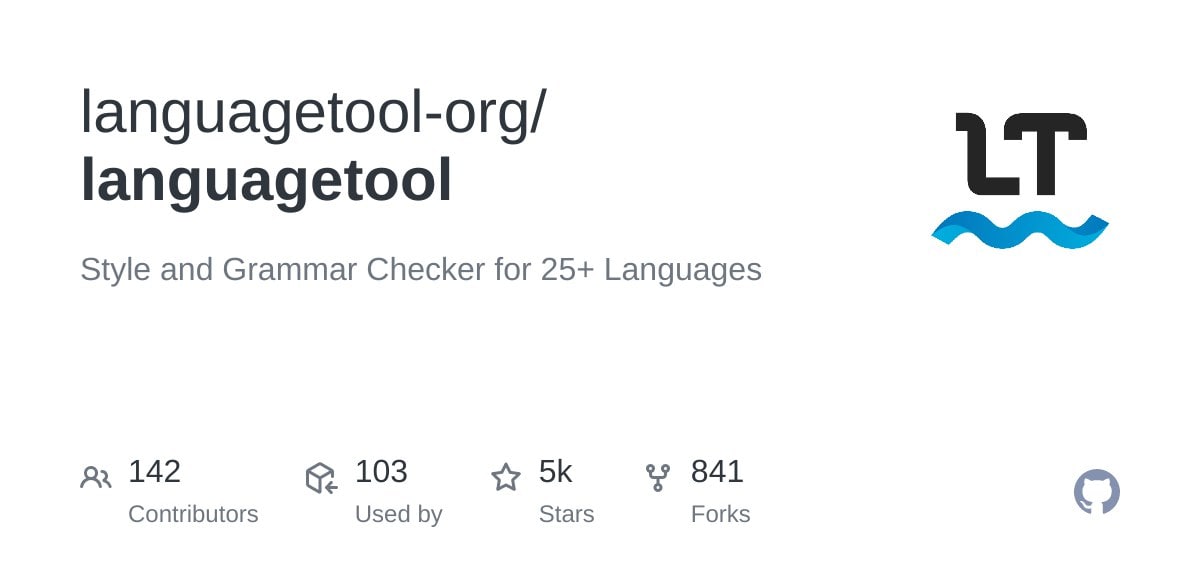Open the bold languagetool repository name

(266, 180)
